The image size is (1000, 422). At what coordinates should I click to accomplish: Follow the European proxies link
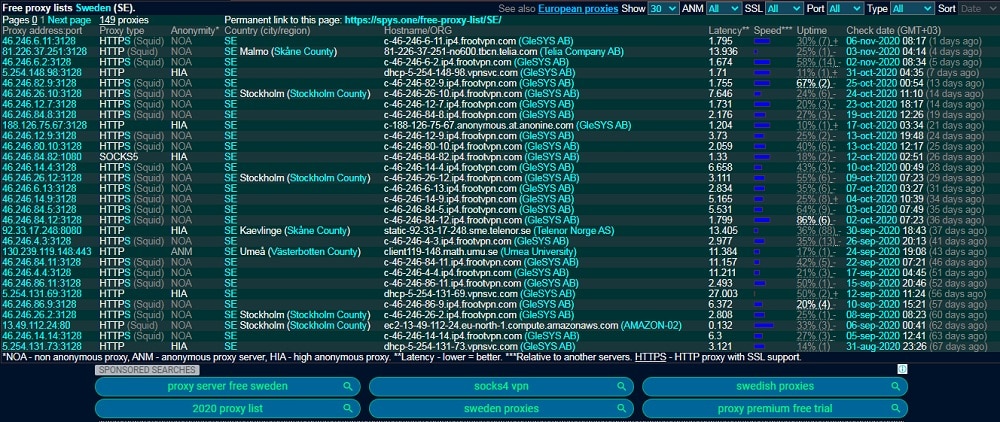click(x=578, y=9)
